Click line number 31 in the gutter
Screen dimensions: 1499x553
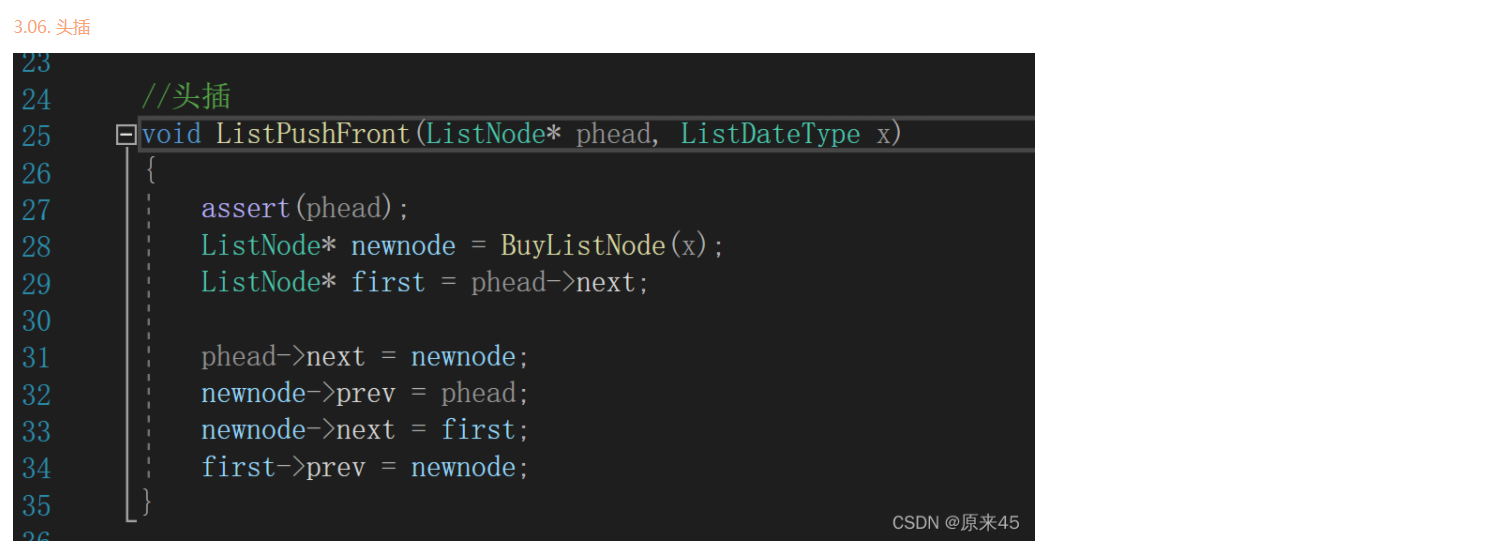click(36, 357)
